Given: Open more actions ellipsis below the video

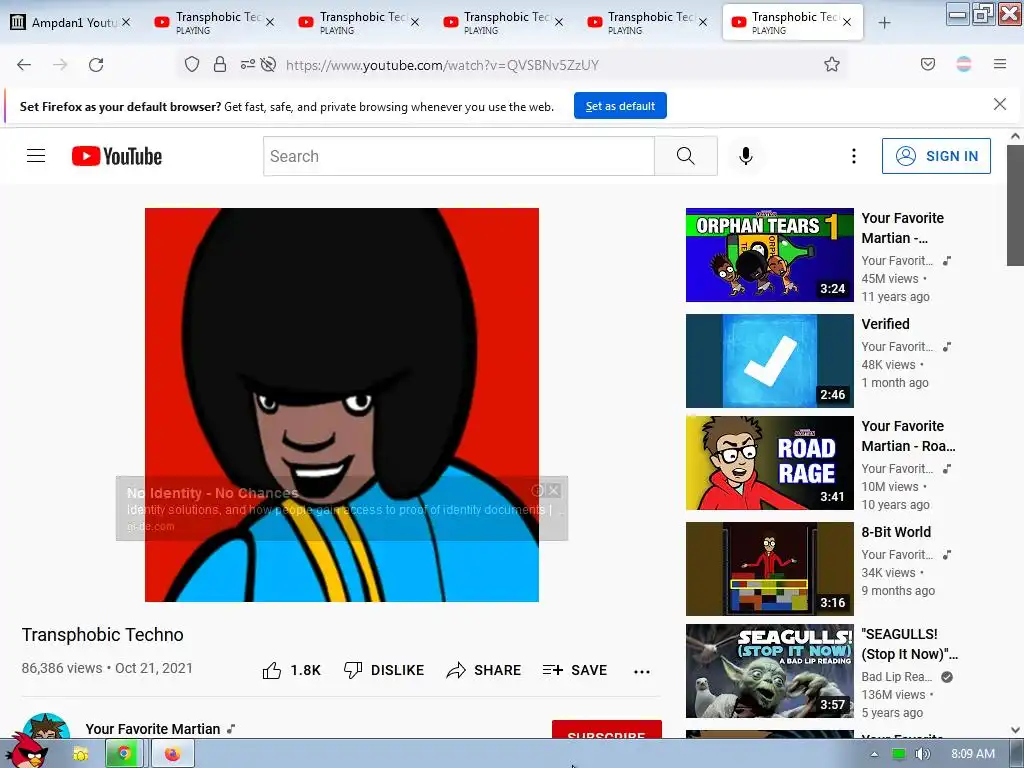Looking at the screenshot, I should point(642,671).
